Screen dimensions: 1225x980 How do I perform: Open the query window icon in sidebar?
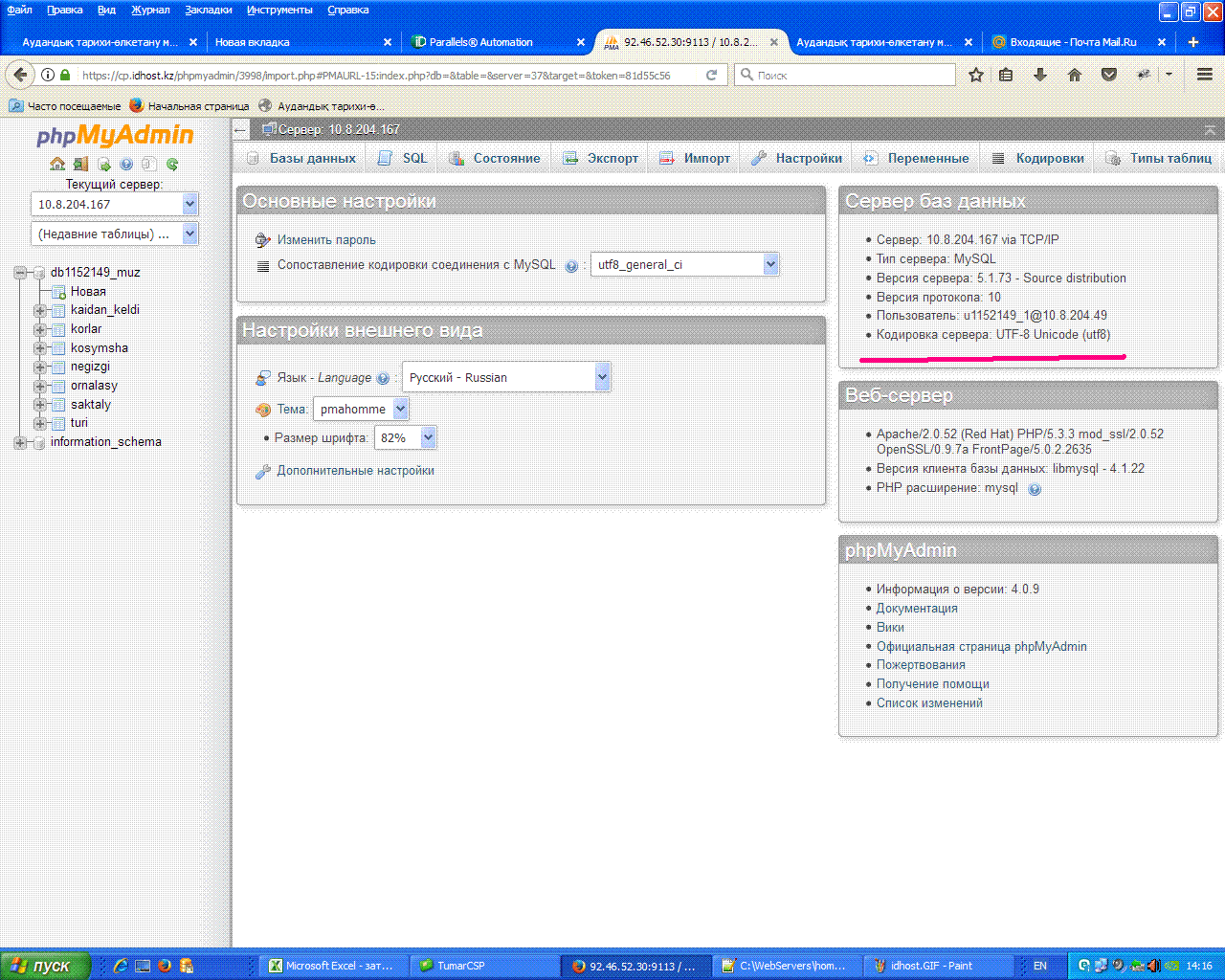pos(103,164)
